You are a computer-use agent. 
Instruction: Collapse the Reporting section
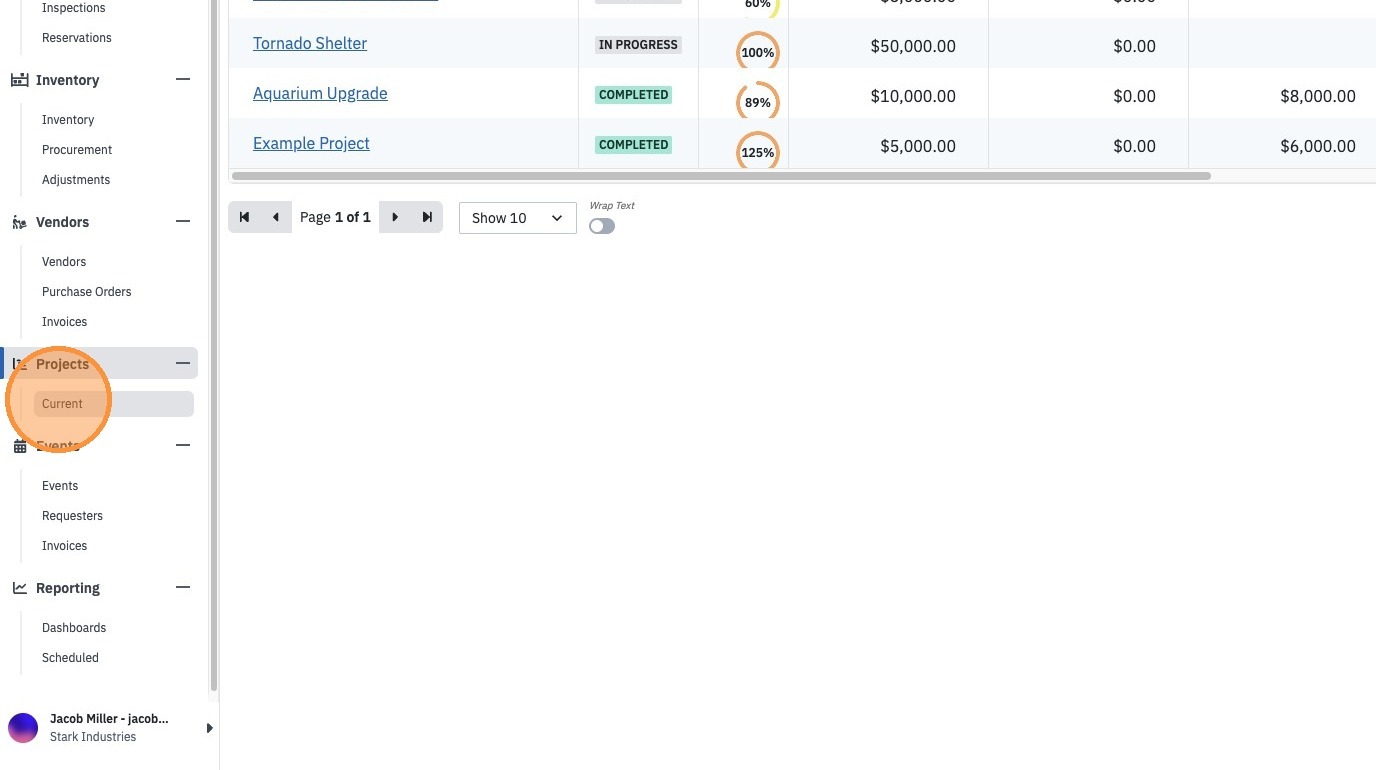pos(183,588)
